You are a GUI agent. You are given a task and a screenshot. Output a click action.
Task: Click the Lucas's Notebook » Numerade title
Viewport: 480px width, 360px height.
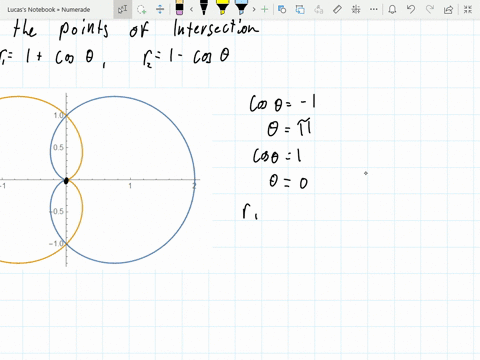pyautogui.click(x=49, y=10)
